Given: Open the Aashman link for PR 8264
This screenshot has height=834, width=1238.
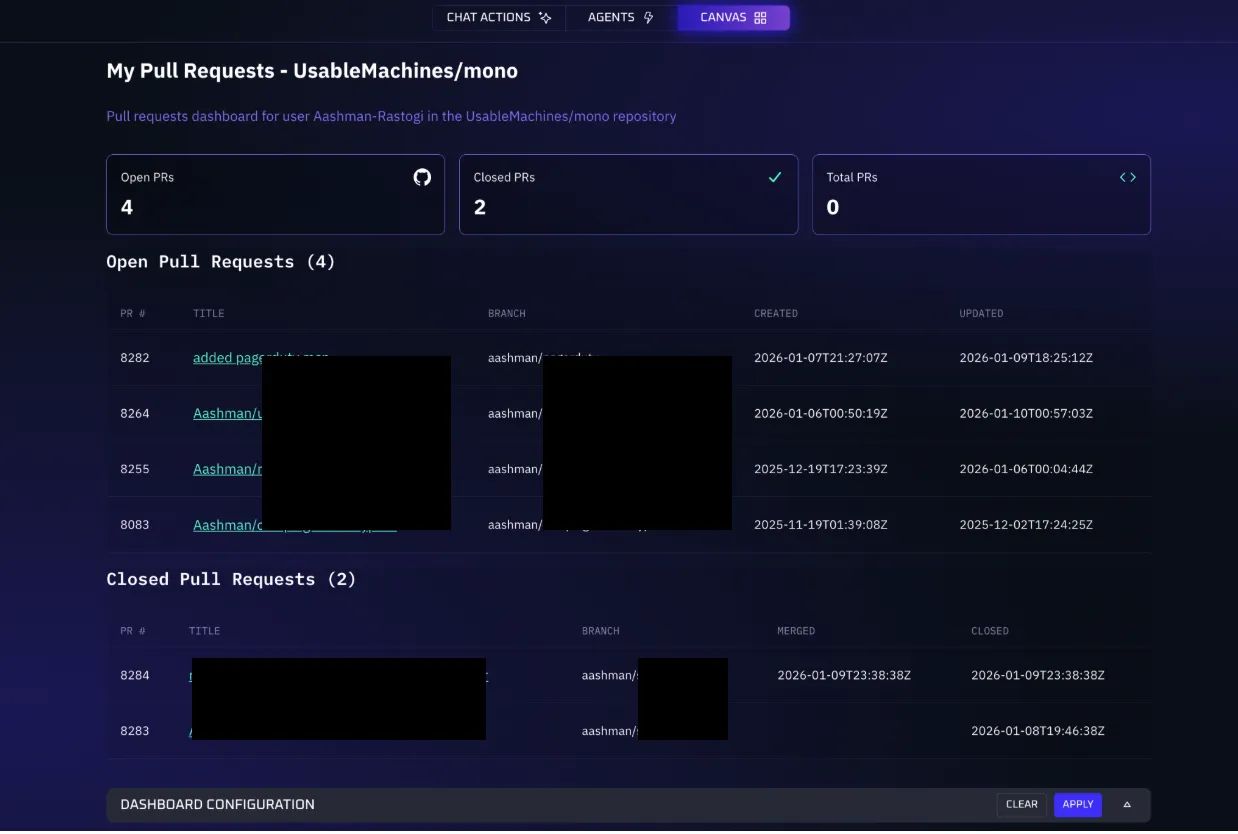Looking at the screenshot, I should pos(226,413).
